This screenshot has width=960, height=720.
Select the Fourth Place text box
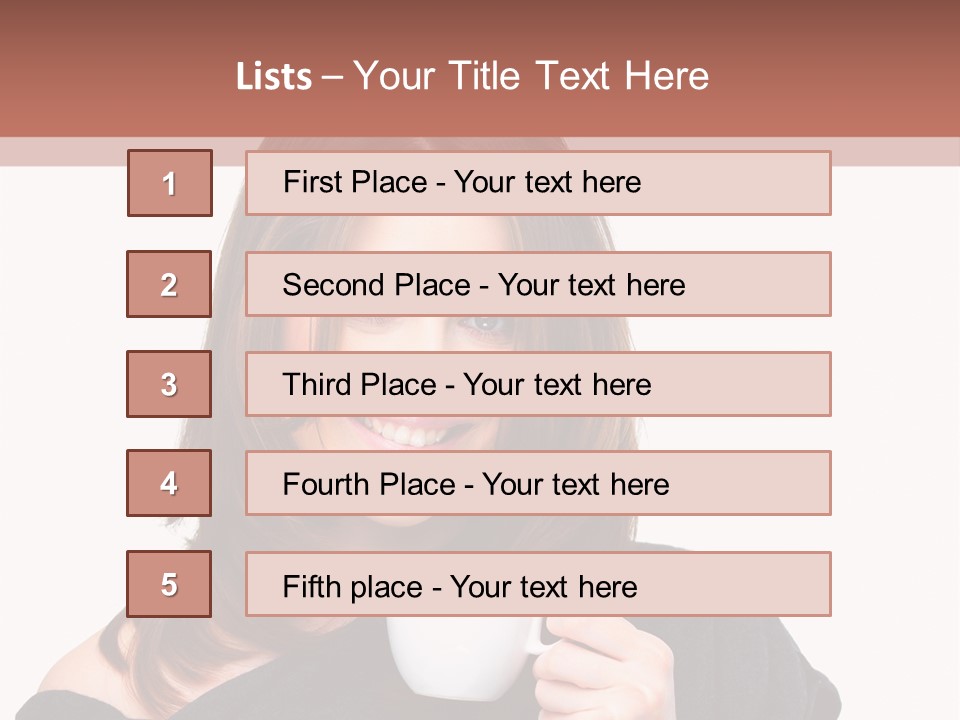pos(538,484)
